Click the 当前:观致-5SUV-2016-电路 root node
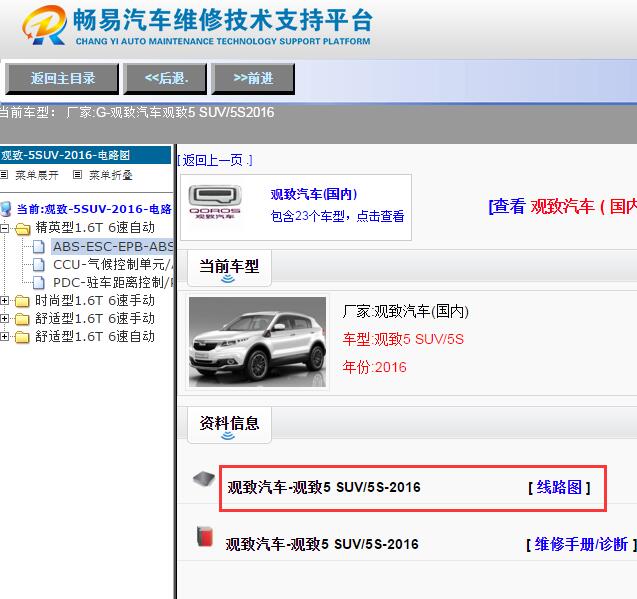This screenshot has height=599, width=637. [x=94, y=209]
